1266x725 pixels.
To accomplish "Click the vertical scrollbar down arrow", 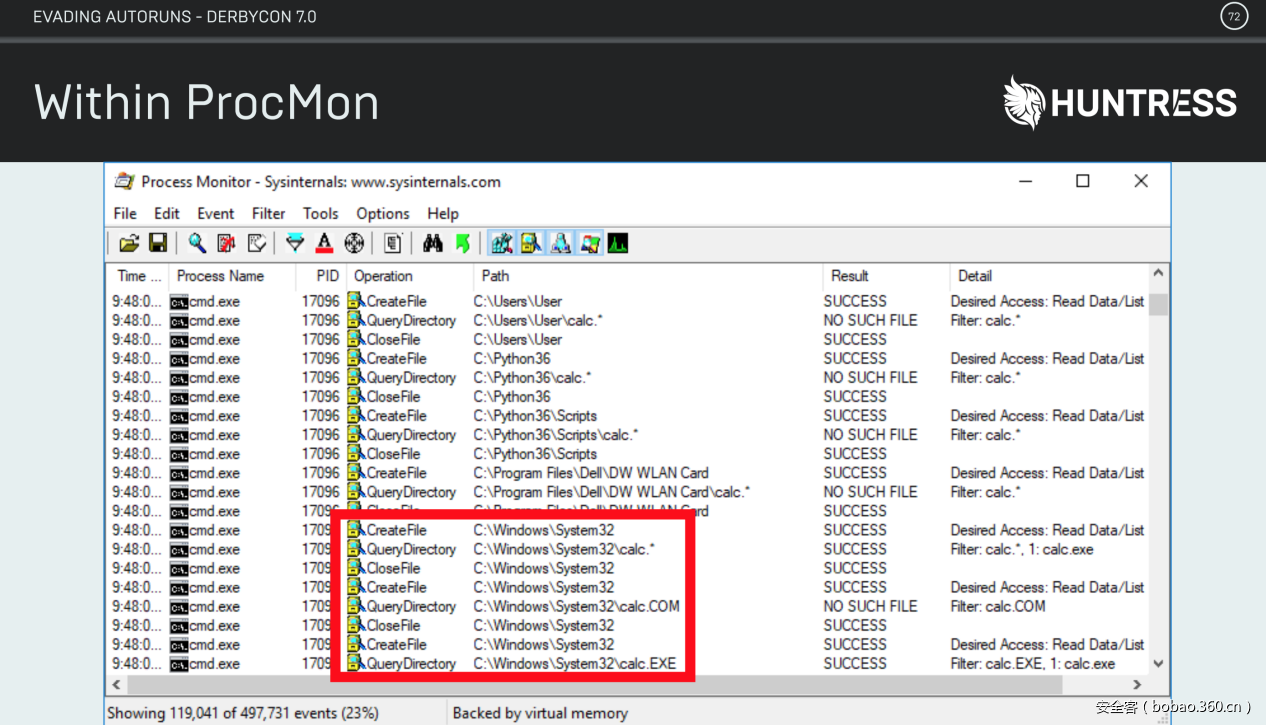I will [x=1158, y=663].
